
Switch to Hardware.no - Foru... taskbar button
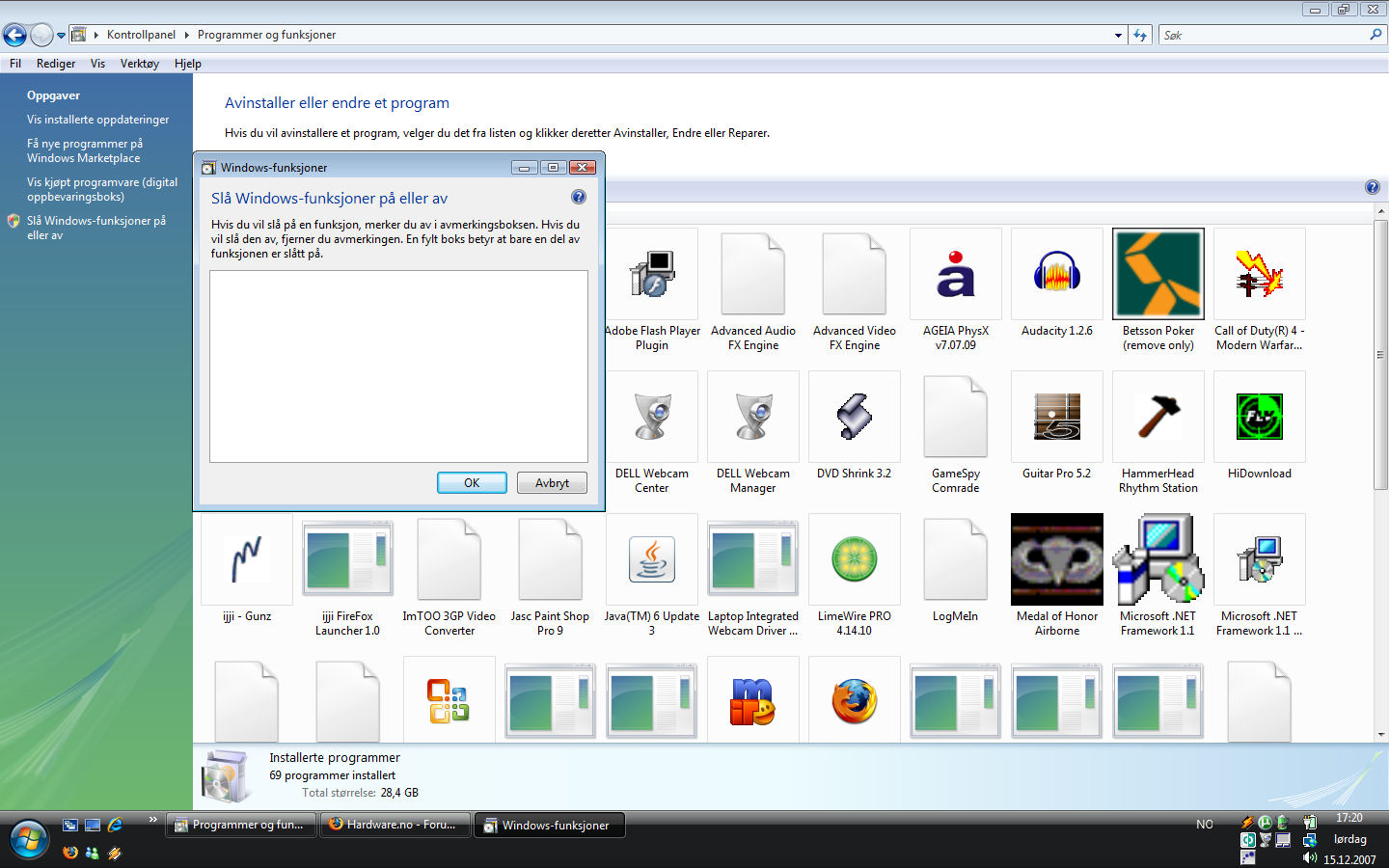coord(395,825)
